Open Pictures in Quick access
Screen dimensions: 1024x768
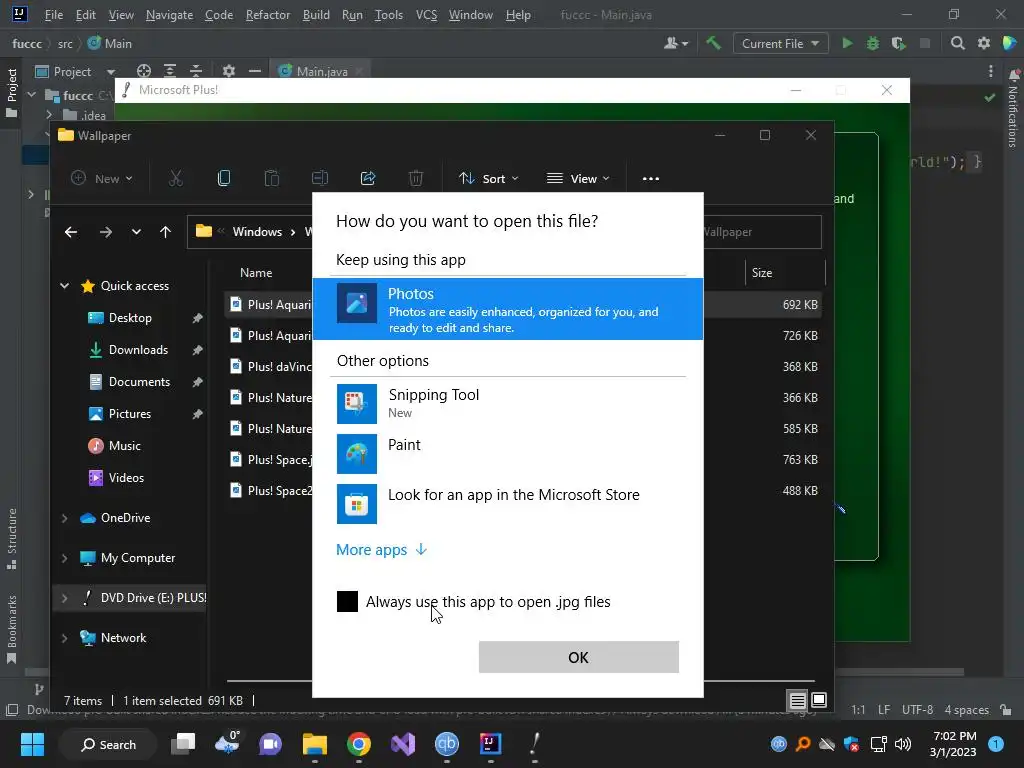point(130,413)
